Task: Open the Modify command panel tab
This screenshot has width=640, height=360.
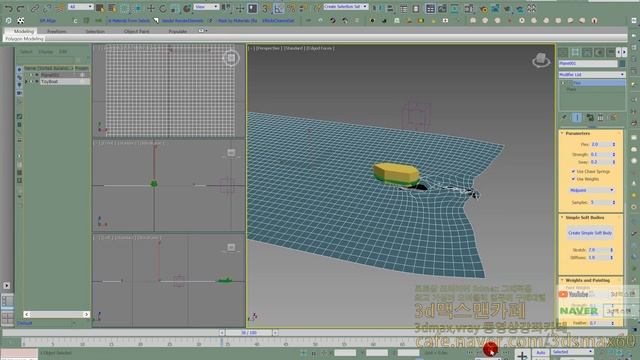Action: 575,52
